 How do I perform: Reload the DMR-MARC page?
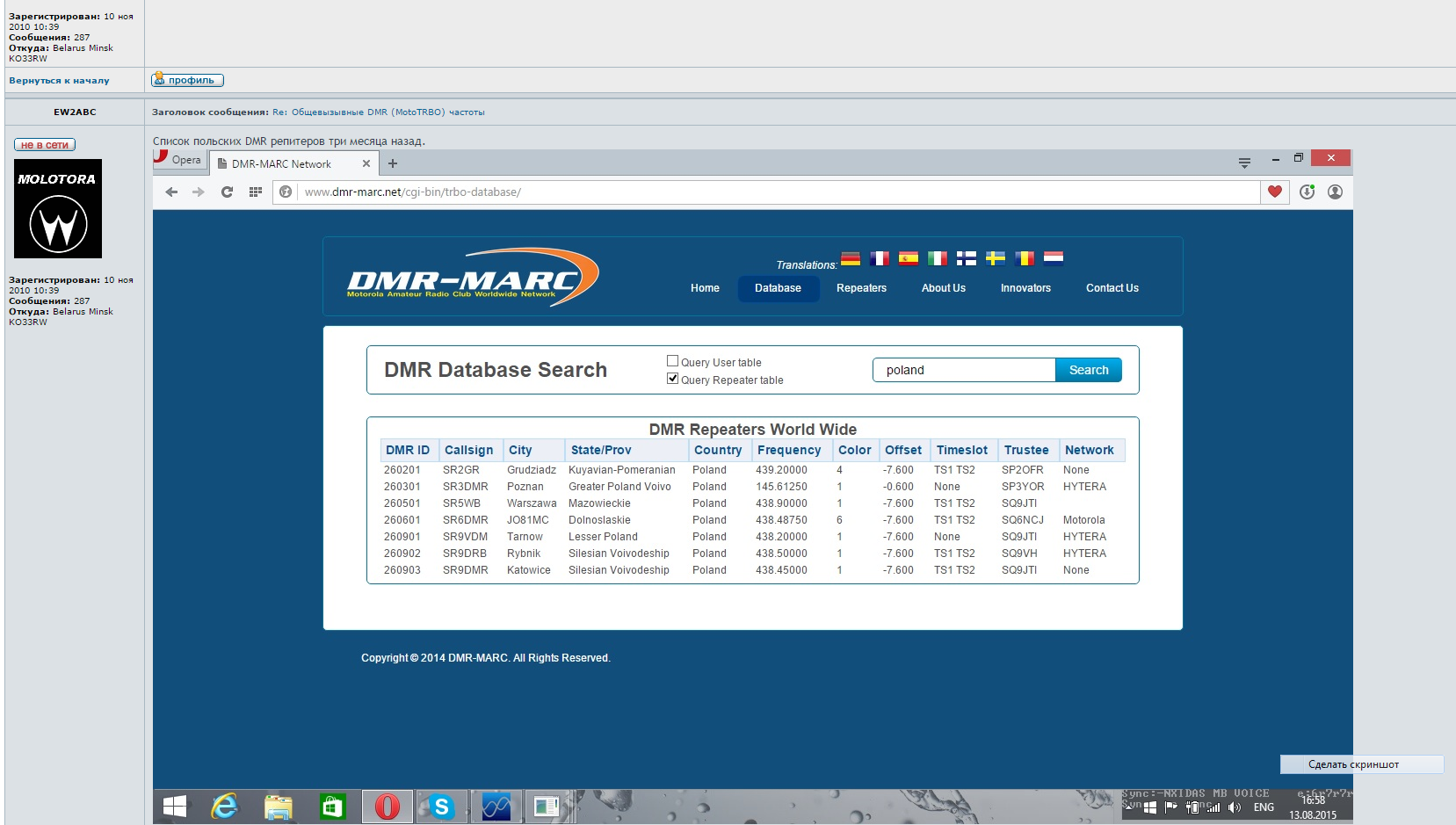[x=227, y=192]
